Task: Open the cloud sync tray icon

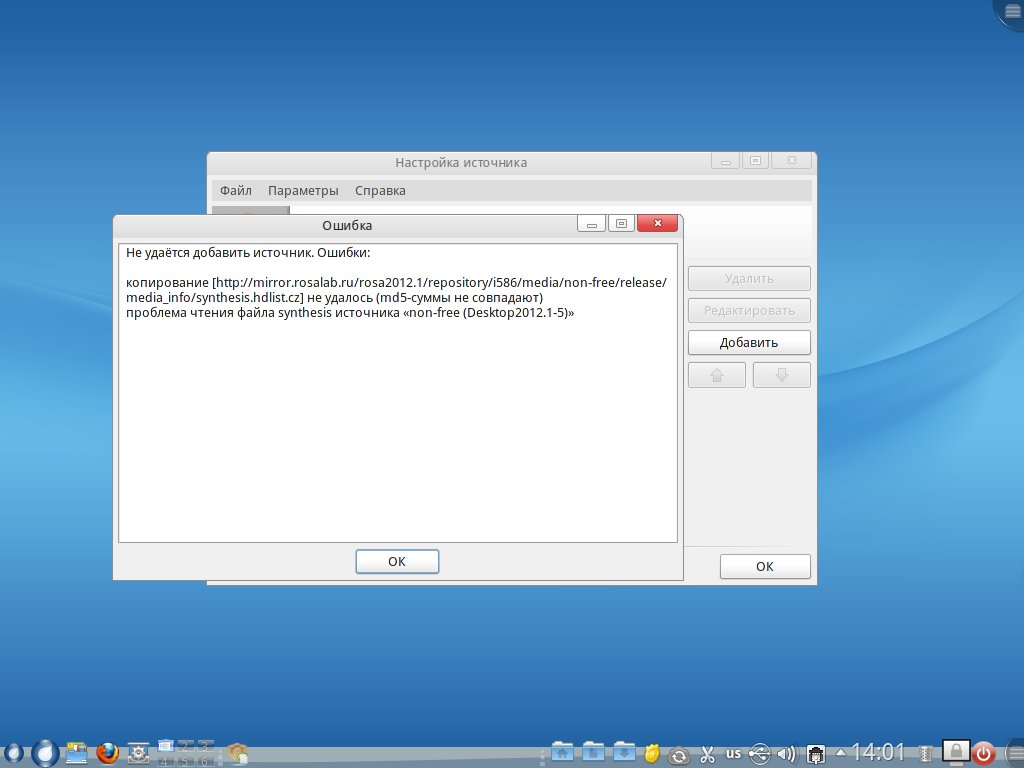Action: pyautogui.click(x=679, y=756)
